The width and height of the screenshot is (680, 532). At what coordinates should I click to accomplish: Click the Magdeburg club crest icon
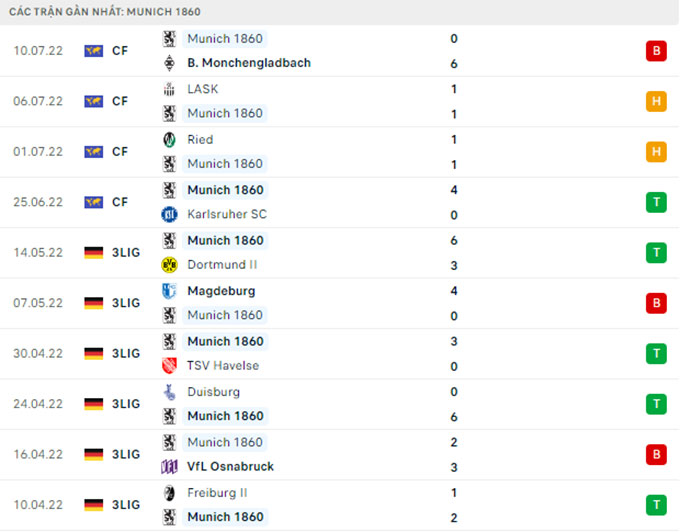point(169,291)
